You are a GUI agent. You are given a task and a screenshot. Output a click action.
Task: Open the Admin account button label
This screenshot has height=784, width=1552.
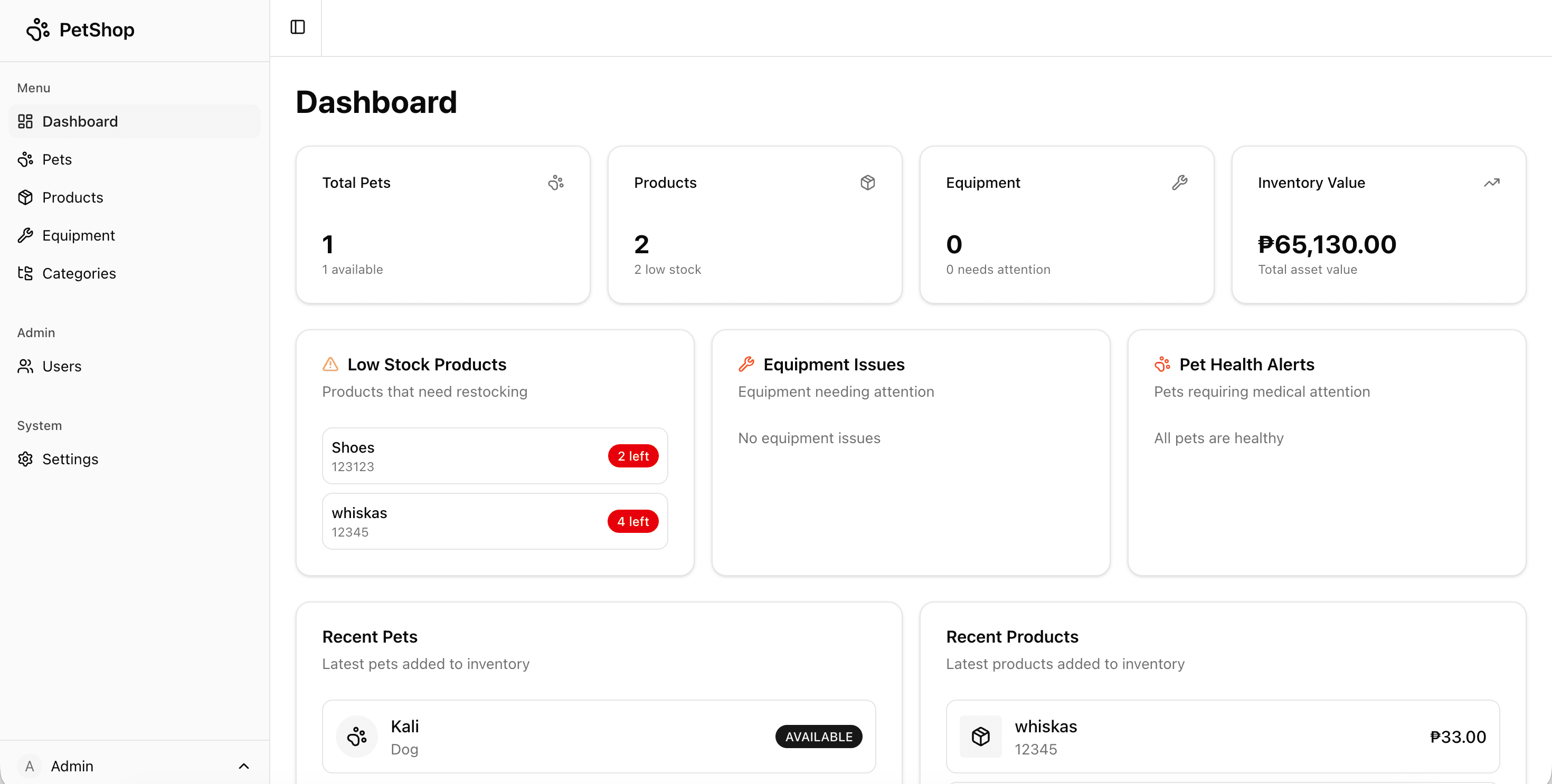72,766
